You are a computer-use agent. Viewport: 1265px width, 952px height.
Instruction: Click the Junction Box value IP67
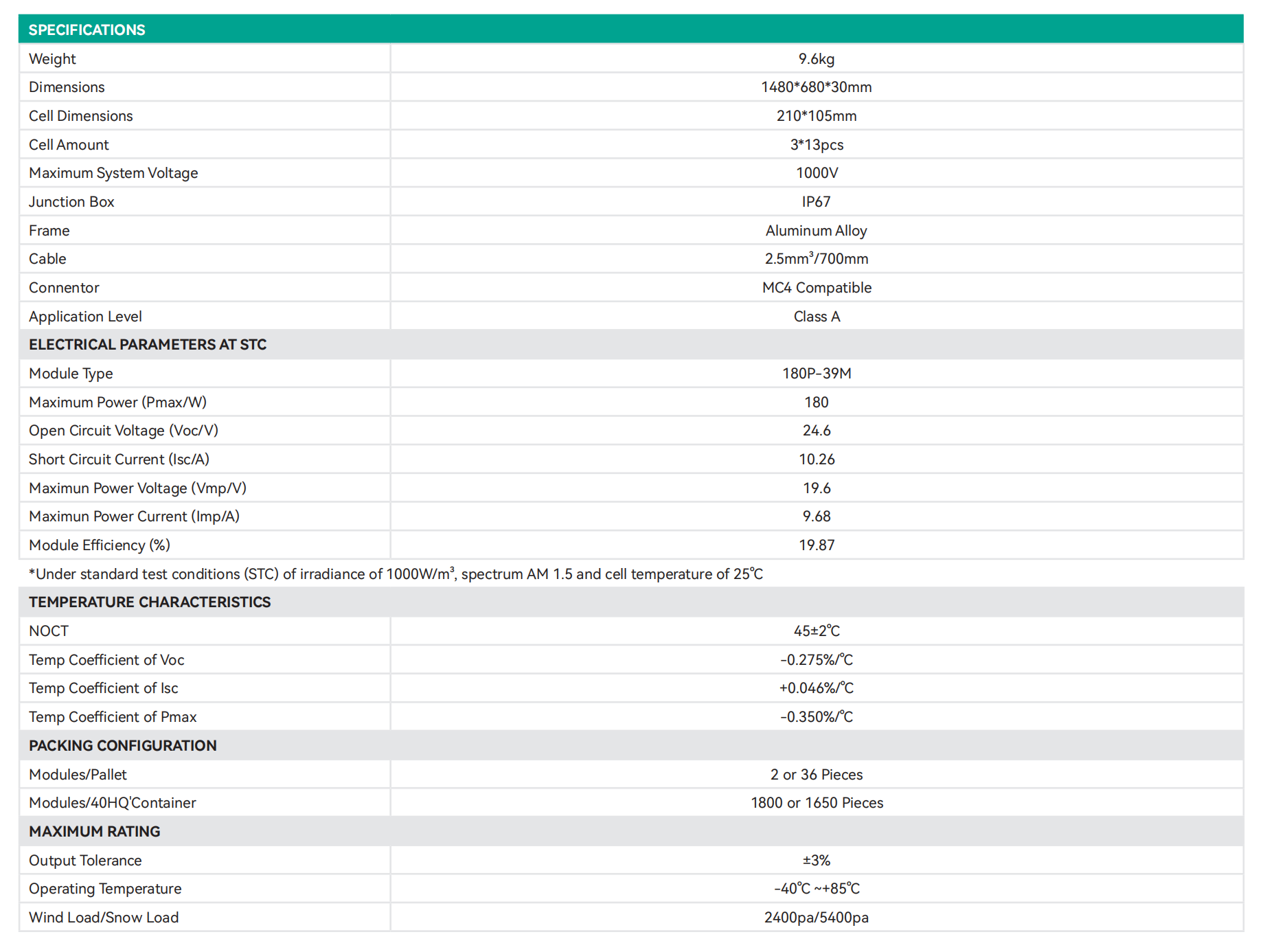click(x=816, y=202)
